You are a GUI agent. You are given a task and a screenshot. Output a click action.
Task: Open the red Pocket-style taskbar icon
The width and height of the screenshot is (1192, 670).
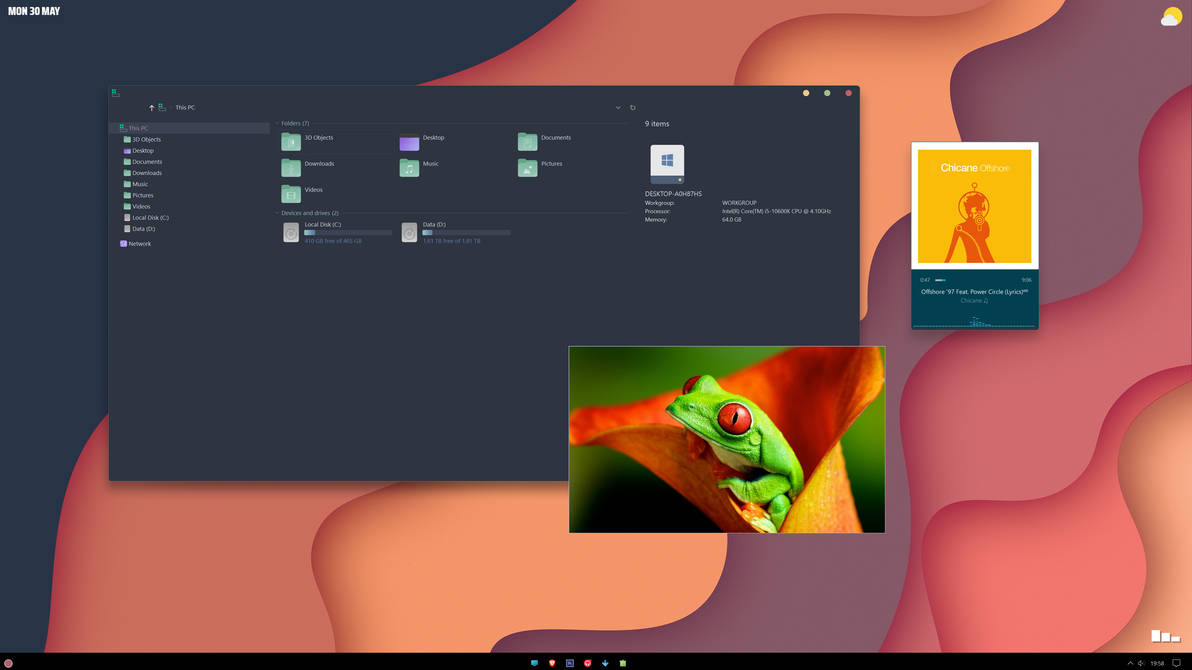click(x=588, y=663)
